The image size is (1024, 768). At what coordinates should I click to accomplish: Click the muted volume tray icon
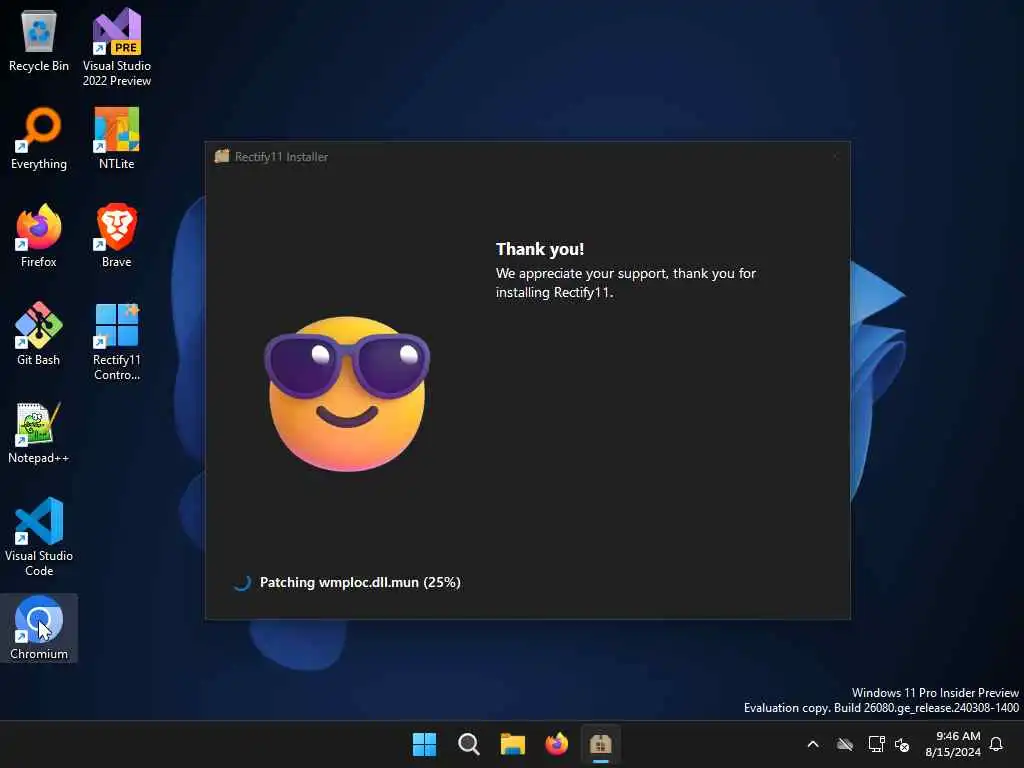(902, 744)
